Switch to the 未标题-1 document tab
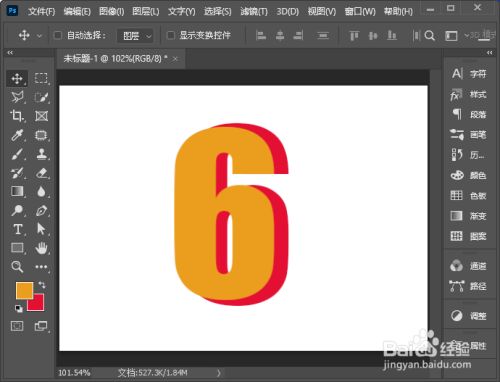Viewport: 500px width, 382px height. tap(116, 59)
